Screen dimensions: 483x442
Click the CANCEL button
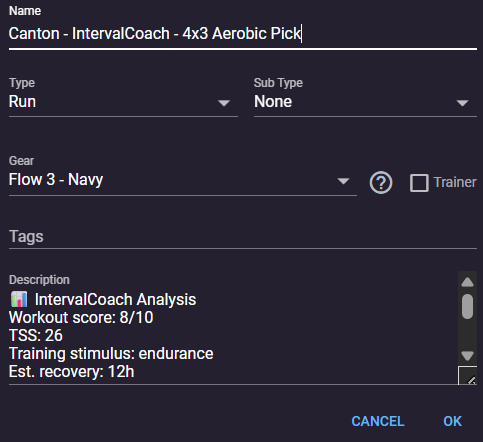(x=378, y=421)
